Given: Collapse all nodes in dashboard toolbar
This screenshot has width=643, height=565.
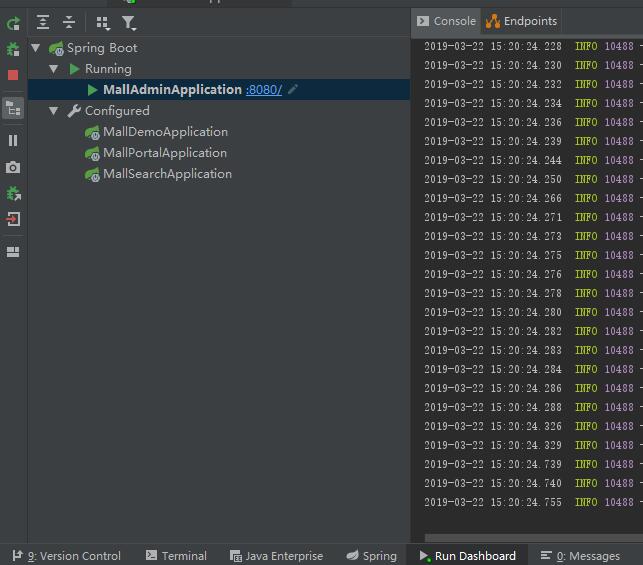Looking at the screenshot, I should (x=69, y=22).
